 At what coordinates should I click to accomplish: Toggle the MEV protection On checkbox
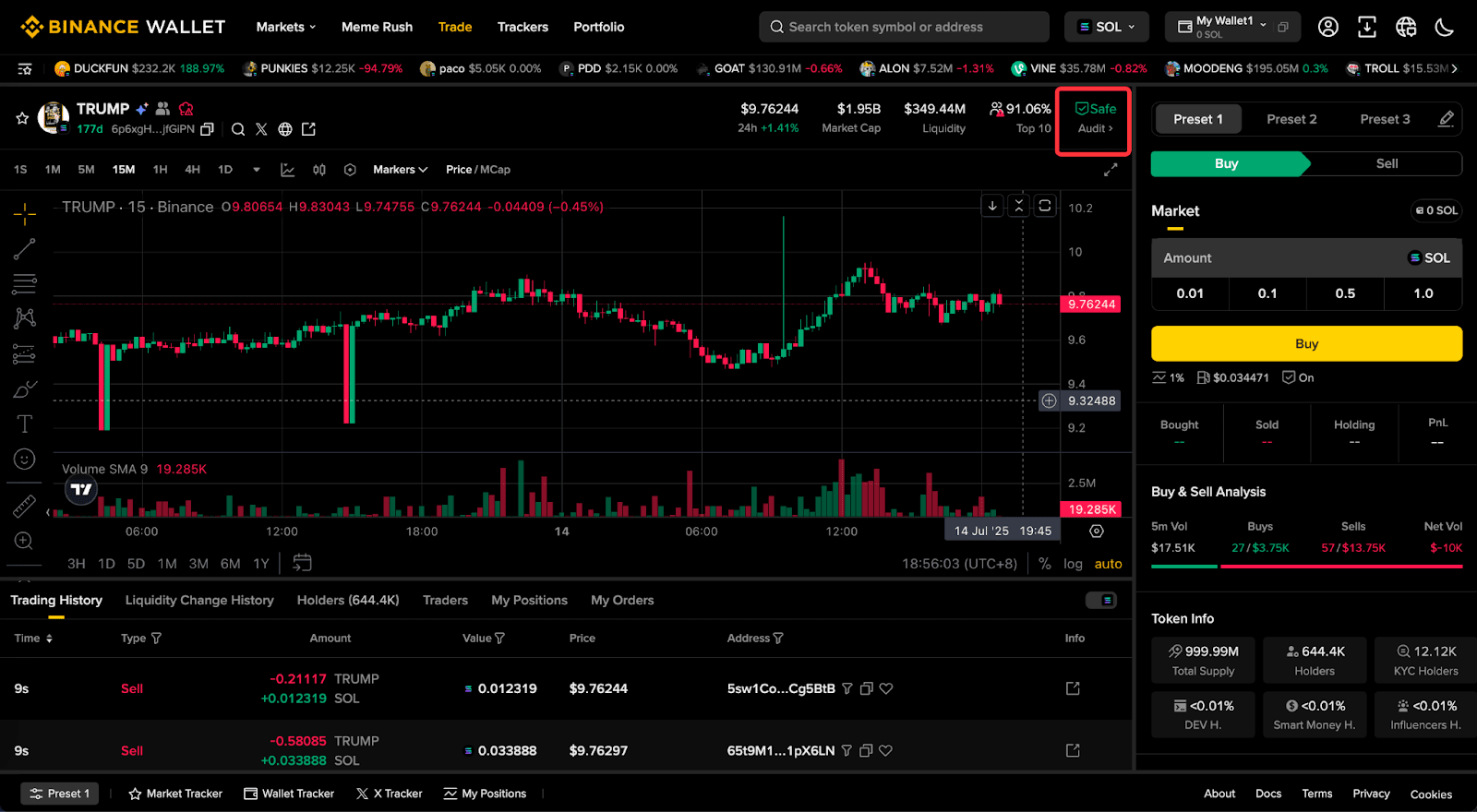1298,377
